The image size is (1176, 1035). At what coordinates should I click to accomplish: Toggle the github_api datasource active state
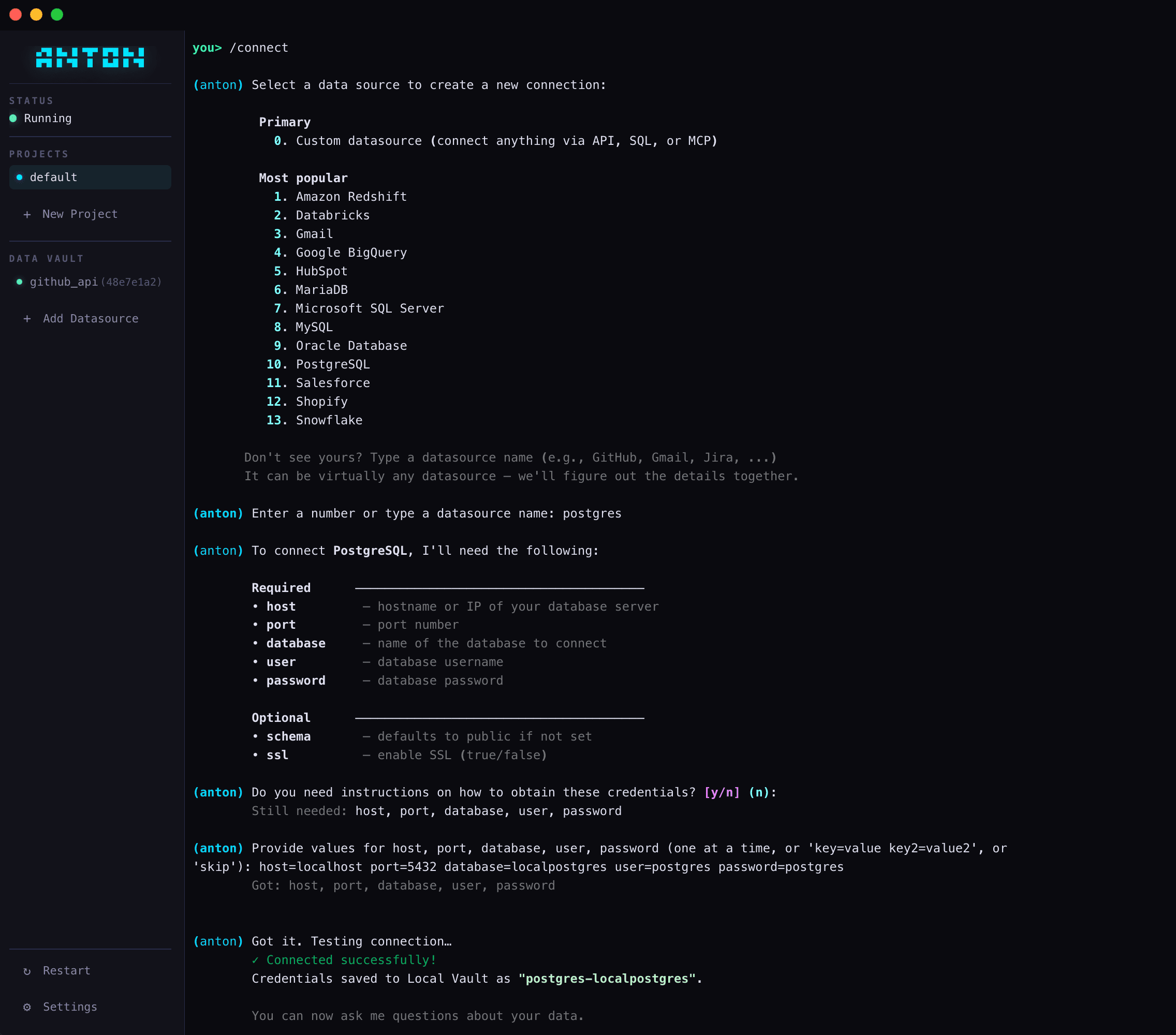[19, 282]
